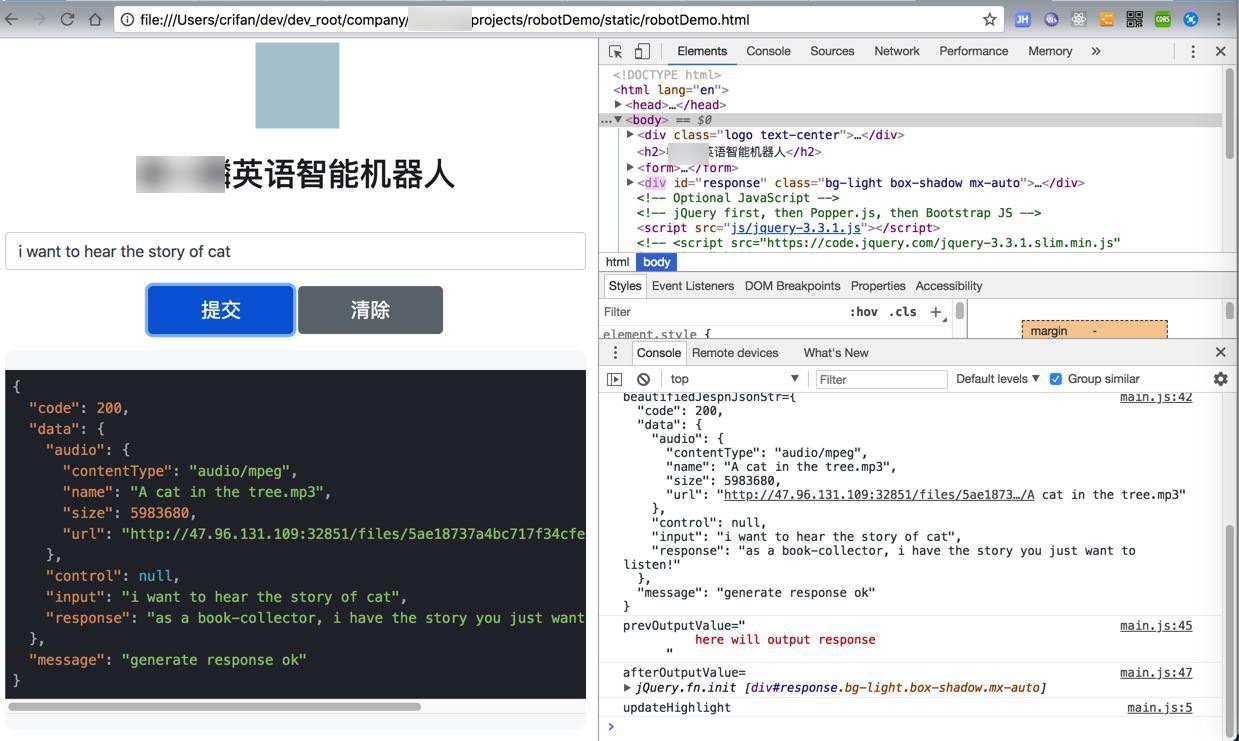Open the QR code extension
1239x741 pixels.
1135,19
